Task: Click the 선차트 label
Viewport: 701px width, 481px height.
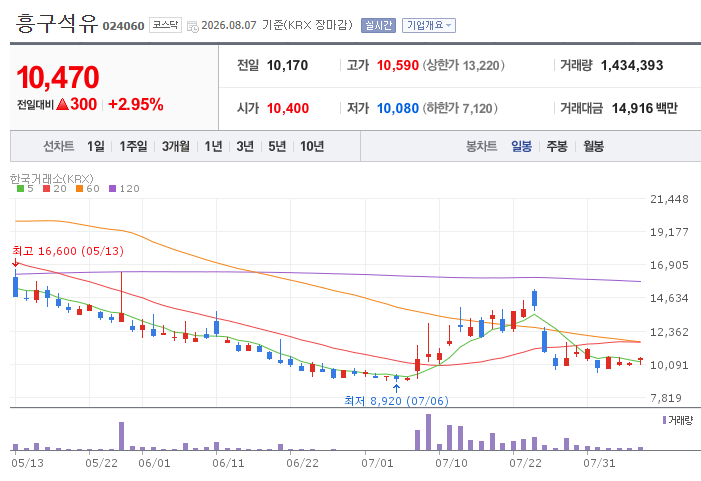Action: click(59, 146)
